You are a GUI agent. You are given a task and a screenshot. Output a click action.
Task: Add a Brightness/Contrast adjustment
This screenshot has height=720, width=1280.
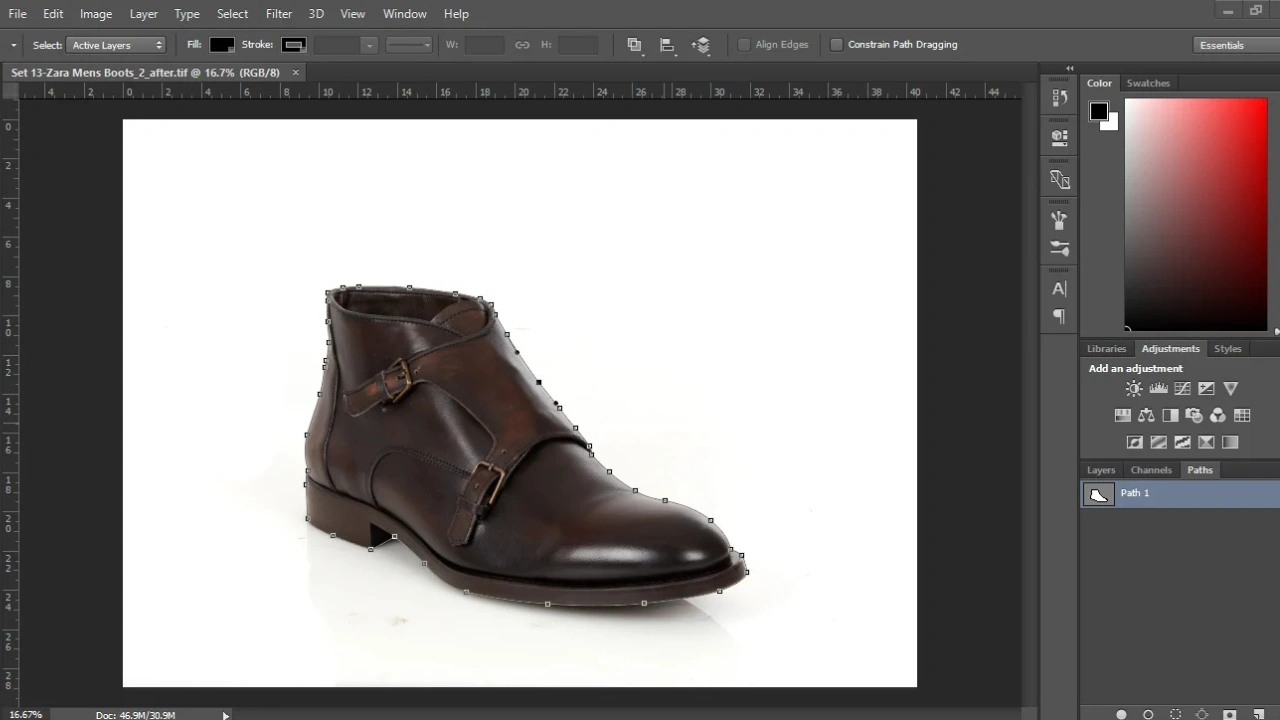1134,389
